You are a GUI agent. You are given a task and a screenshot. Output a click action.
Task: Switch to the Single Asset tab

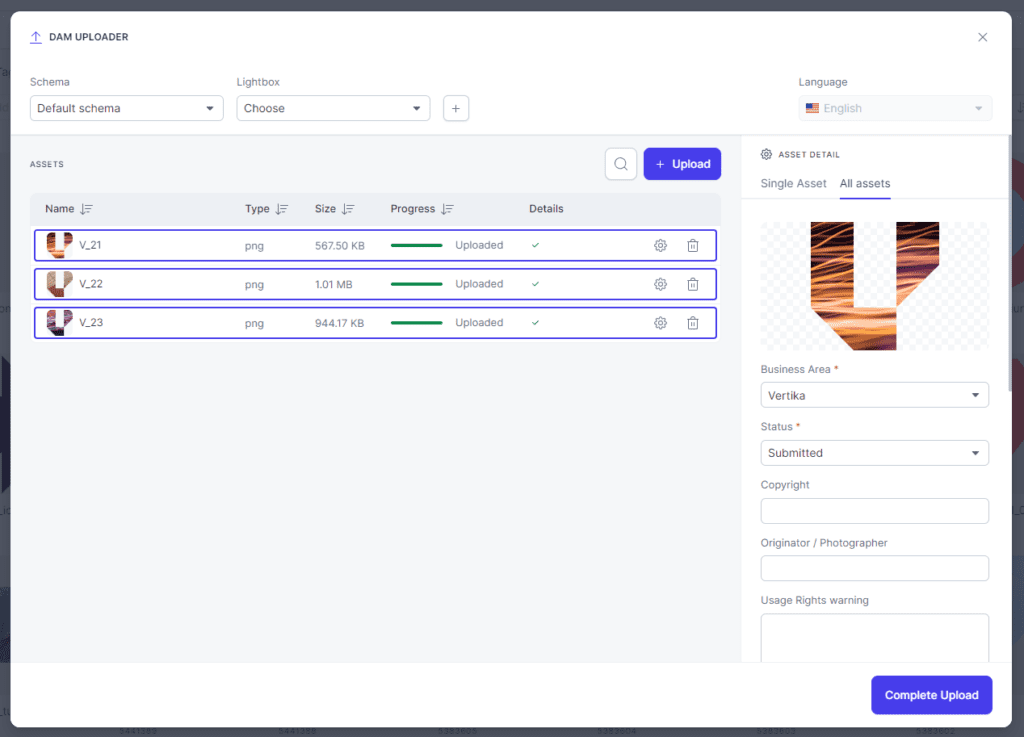[793, 183]
